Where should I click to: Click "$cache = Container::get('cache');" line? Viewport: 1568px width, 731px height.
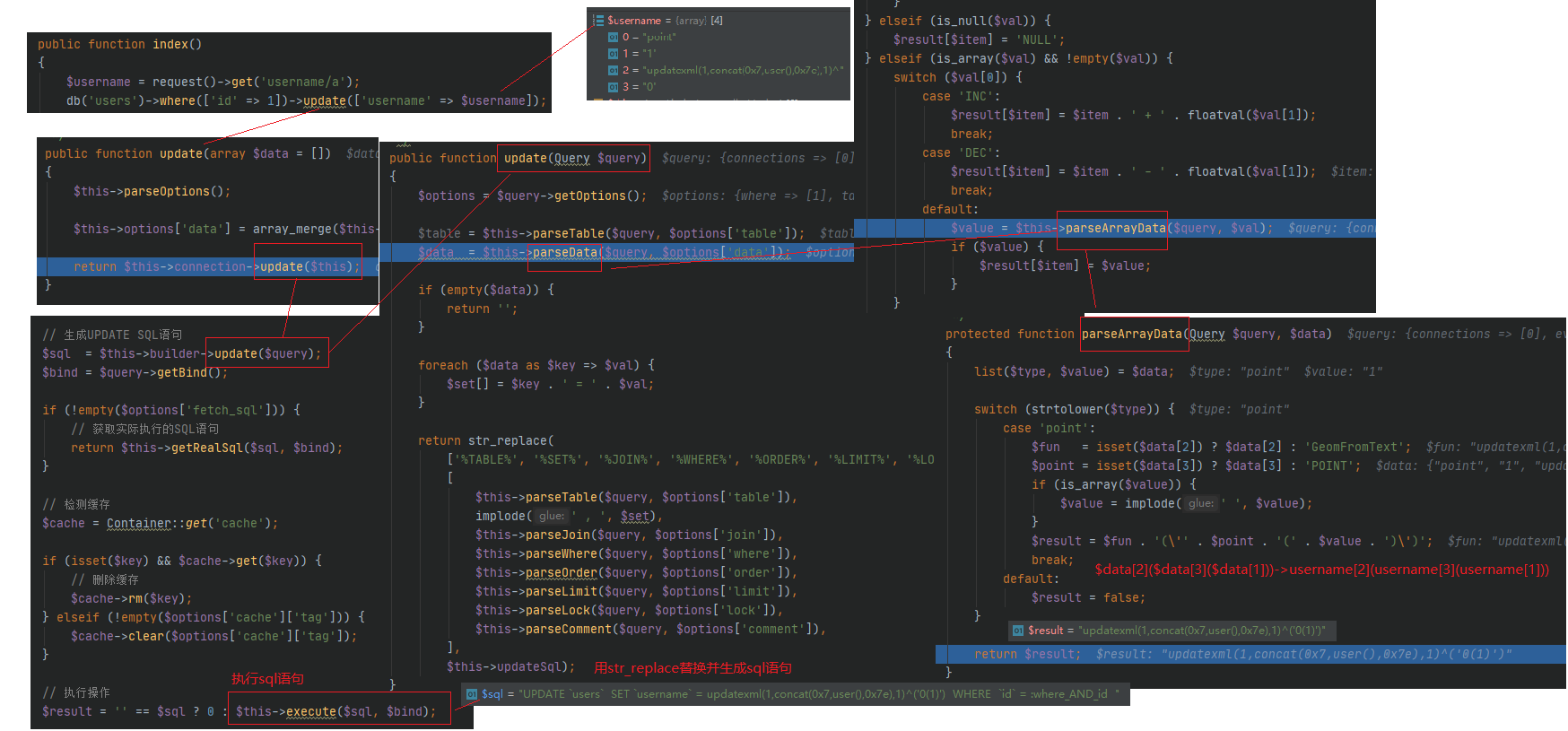160,523
